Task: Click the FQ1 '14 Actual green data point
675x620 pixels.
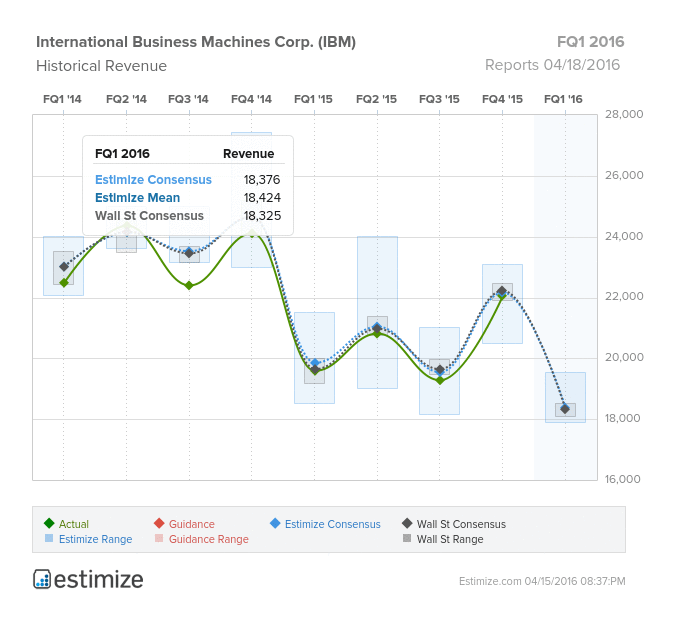Action: coord(64,283)
